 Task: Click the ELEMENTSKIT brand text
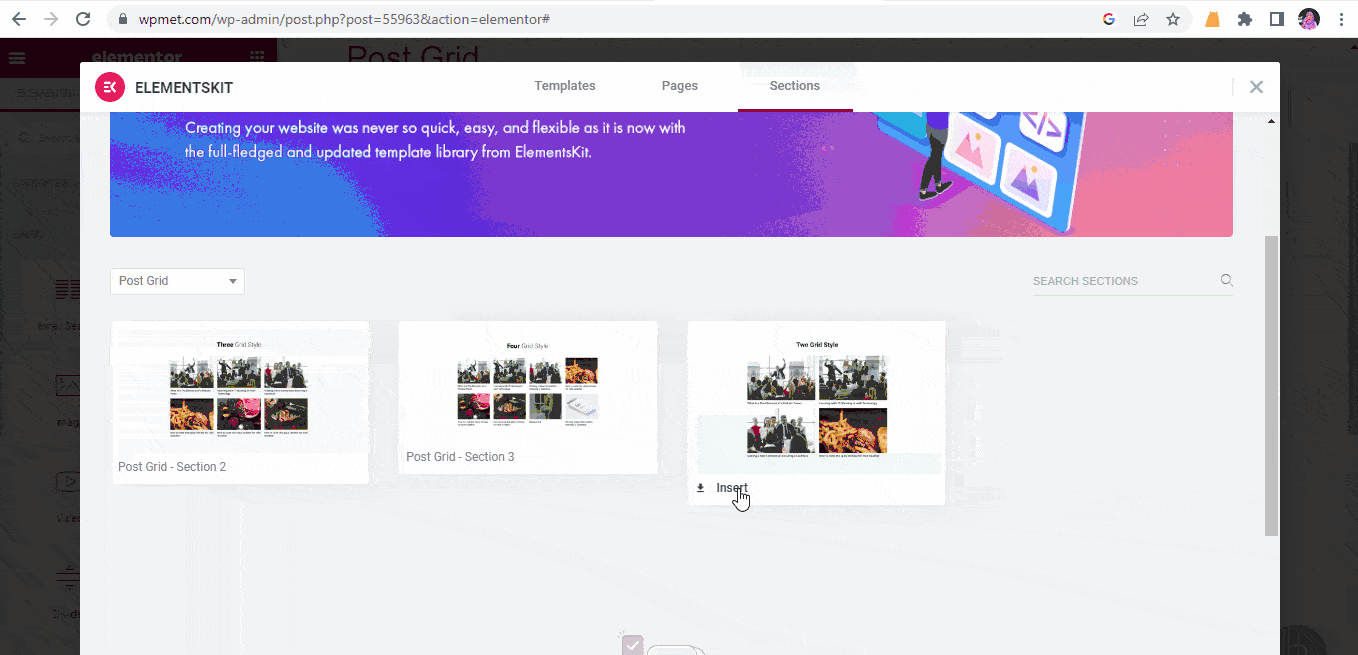184,88
